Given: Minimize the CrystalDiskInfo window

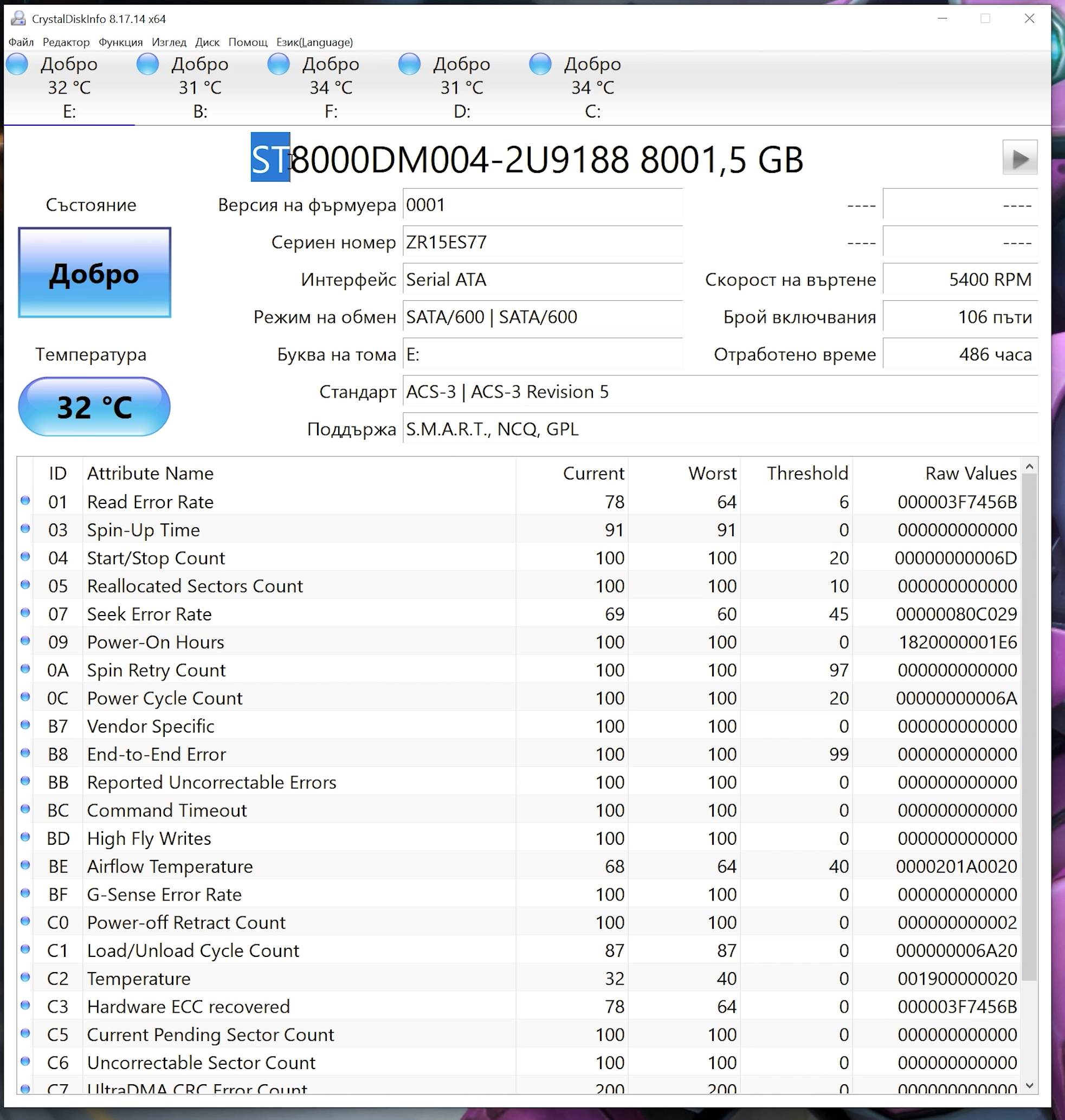Looking at the screenshot, I should [x=943, y=18].
